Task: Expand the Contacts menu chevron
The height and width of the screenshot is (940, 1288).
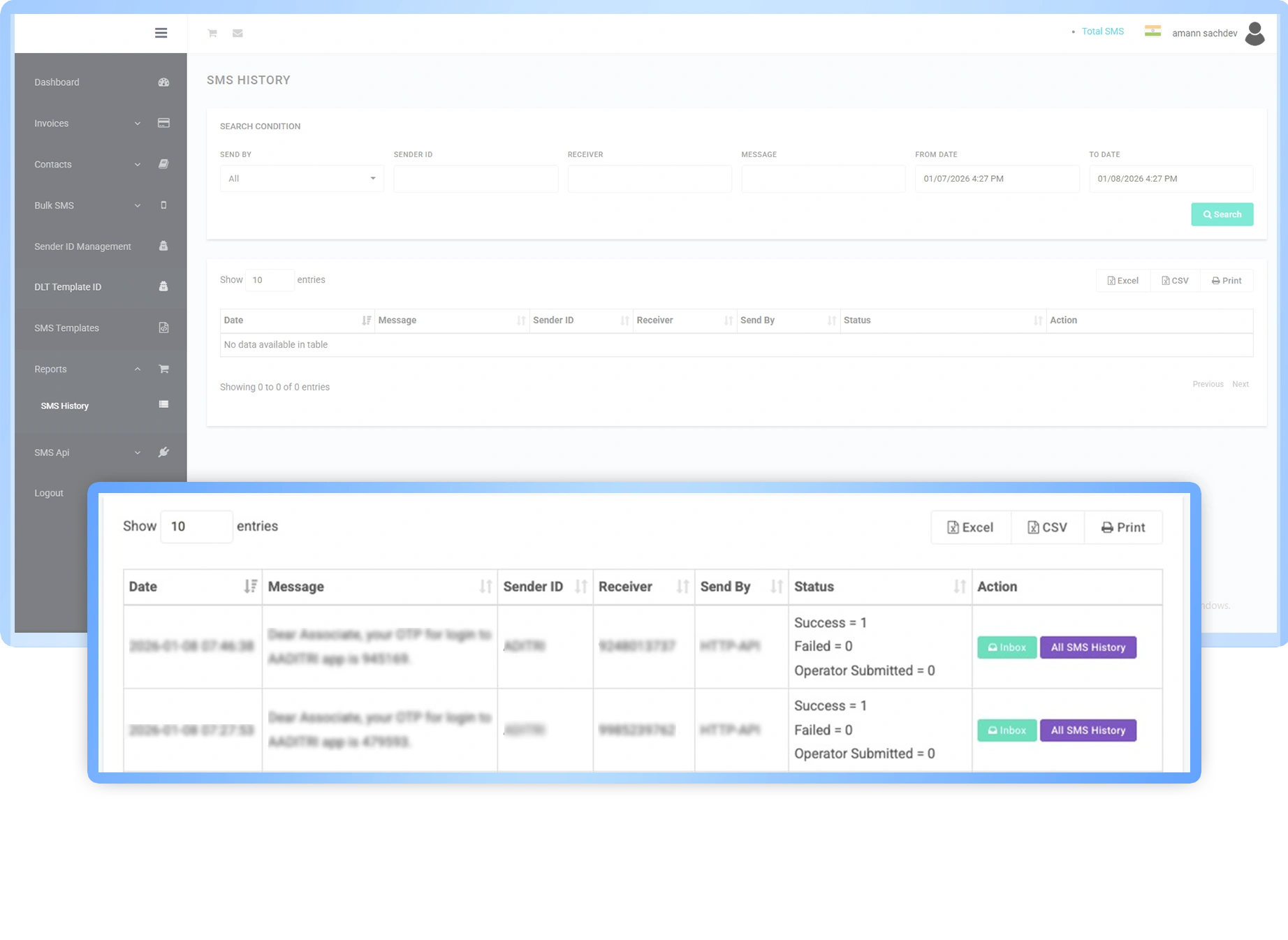Action: [x=137, y=164]
